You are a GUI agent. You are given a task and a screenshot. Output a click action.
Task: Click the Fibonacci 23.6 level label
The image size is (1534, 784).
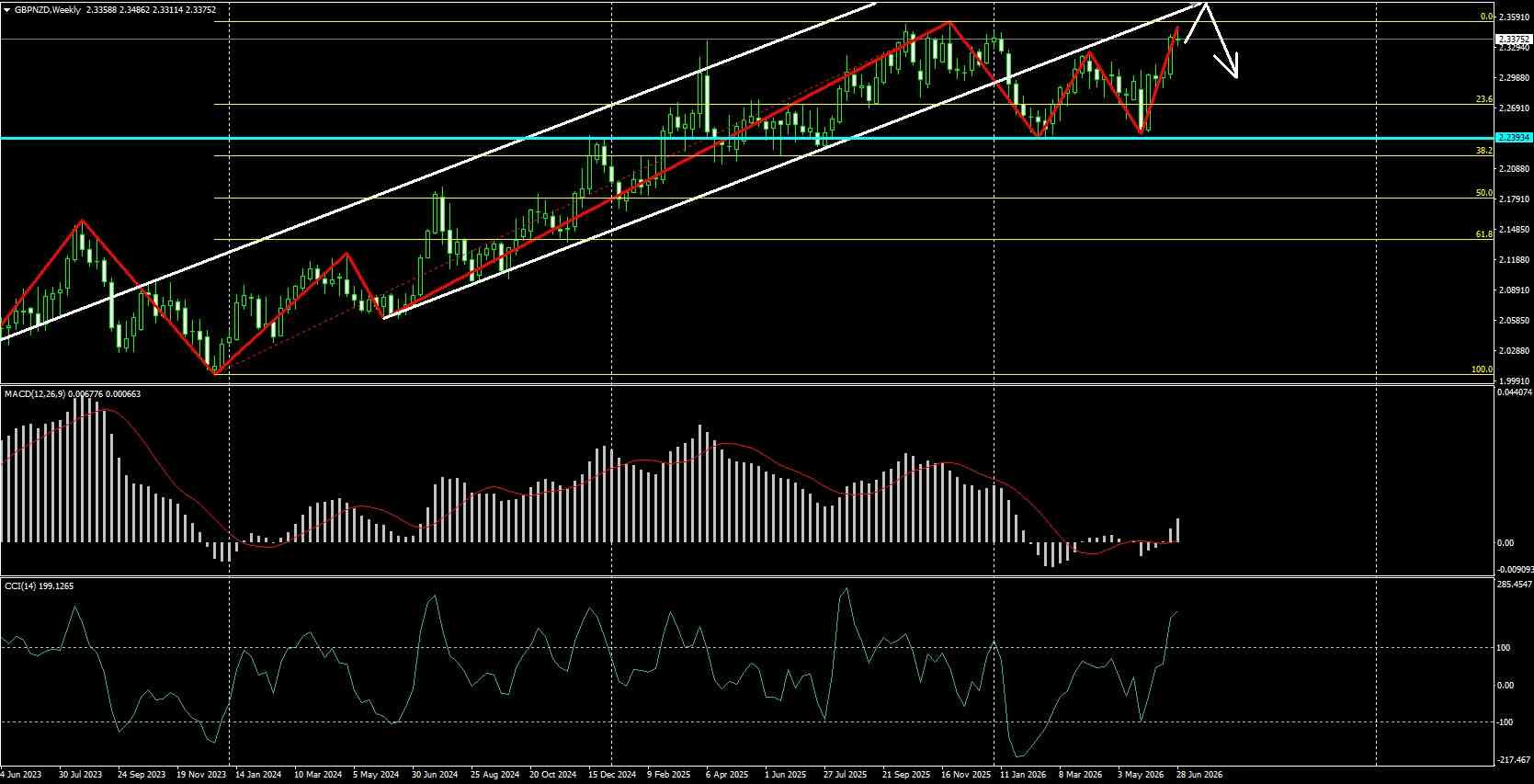[1483, 99]
